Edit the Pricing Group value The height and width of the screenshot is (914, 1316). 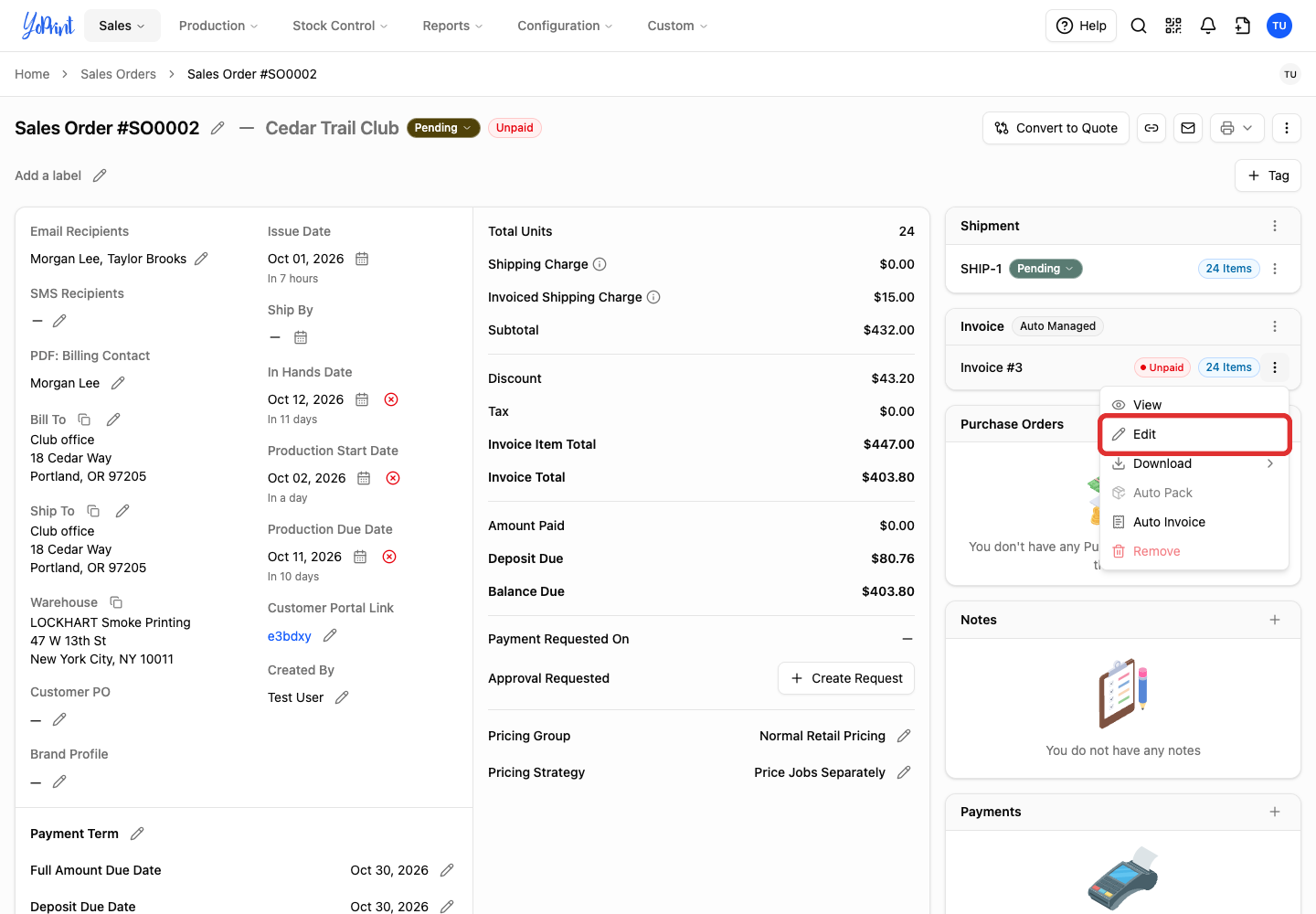[x=904, y=736]
